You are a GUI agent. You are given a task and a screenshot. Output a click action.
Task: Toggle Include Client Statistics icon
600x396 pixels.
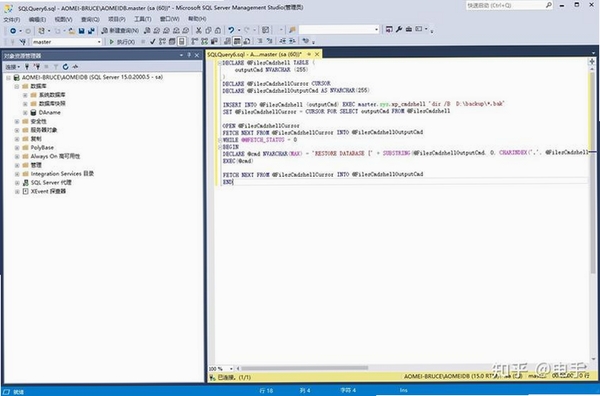[214, 42]
